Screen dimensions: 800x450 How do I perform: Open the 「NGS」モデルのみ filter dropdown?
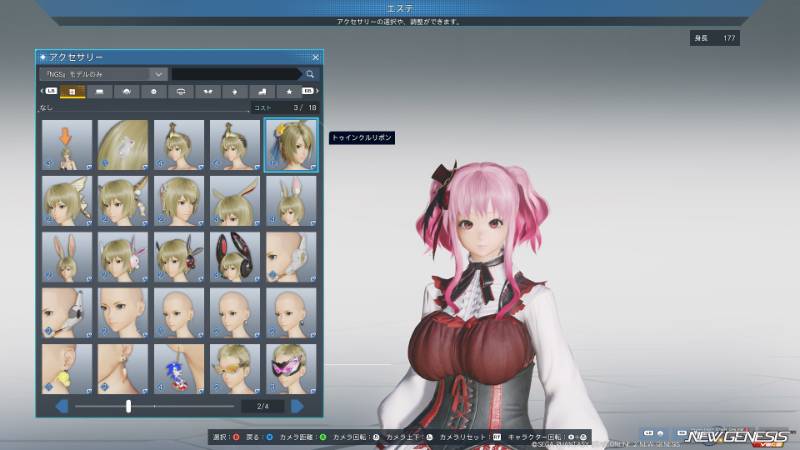point(104,74)
